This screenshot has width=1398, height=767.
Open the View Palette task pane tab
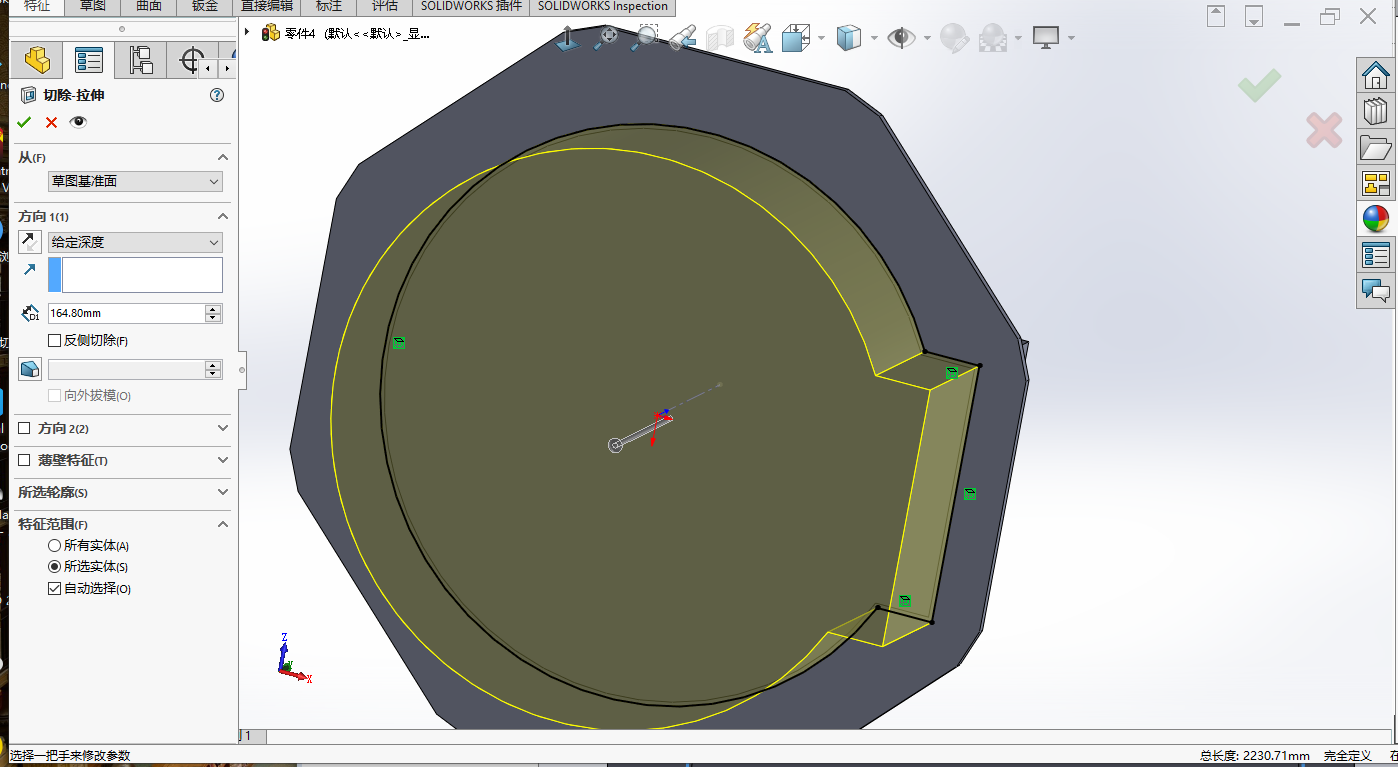[x=1376, y=183]
